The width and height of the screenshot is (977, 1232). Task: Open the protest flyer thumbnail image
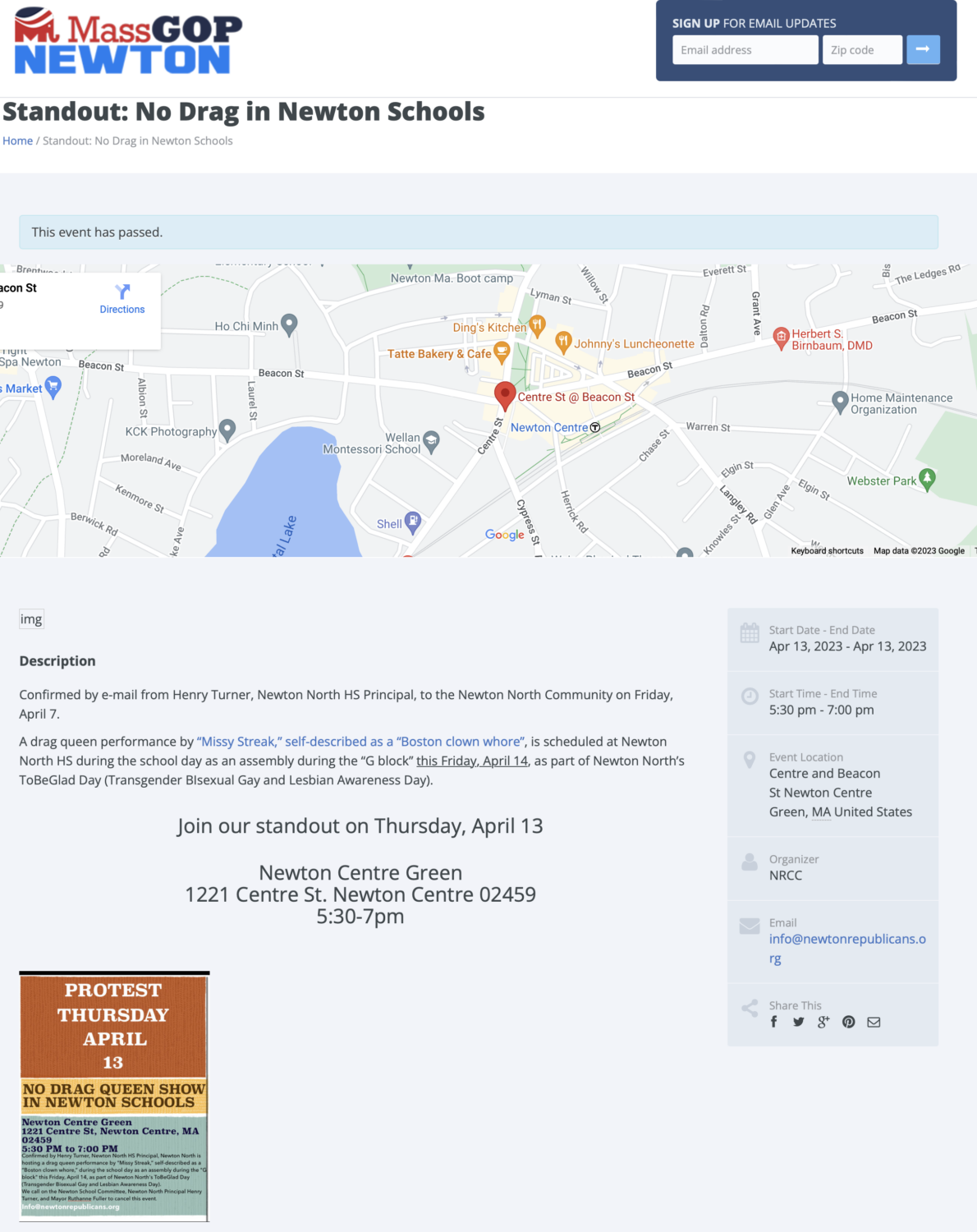tap(114, 1096)
